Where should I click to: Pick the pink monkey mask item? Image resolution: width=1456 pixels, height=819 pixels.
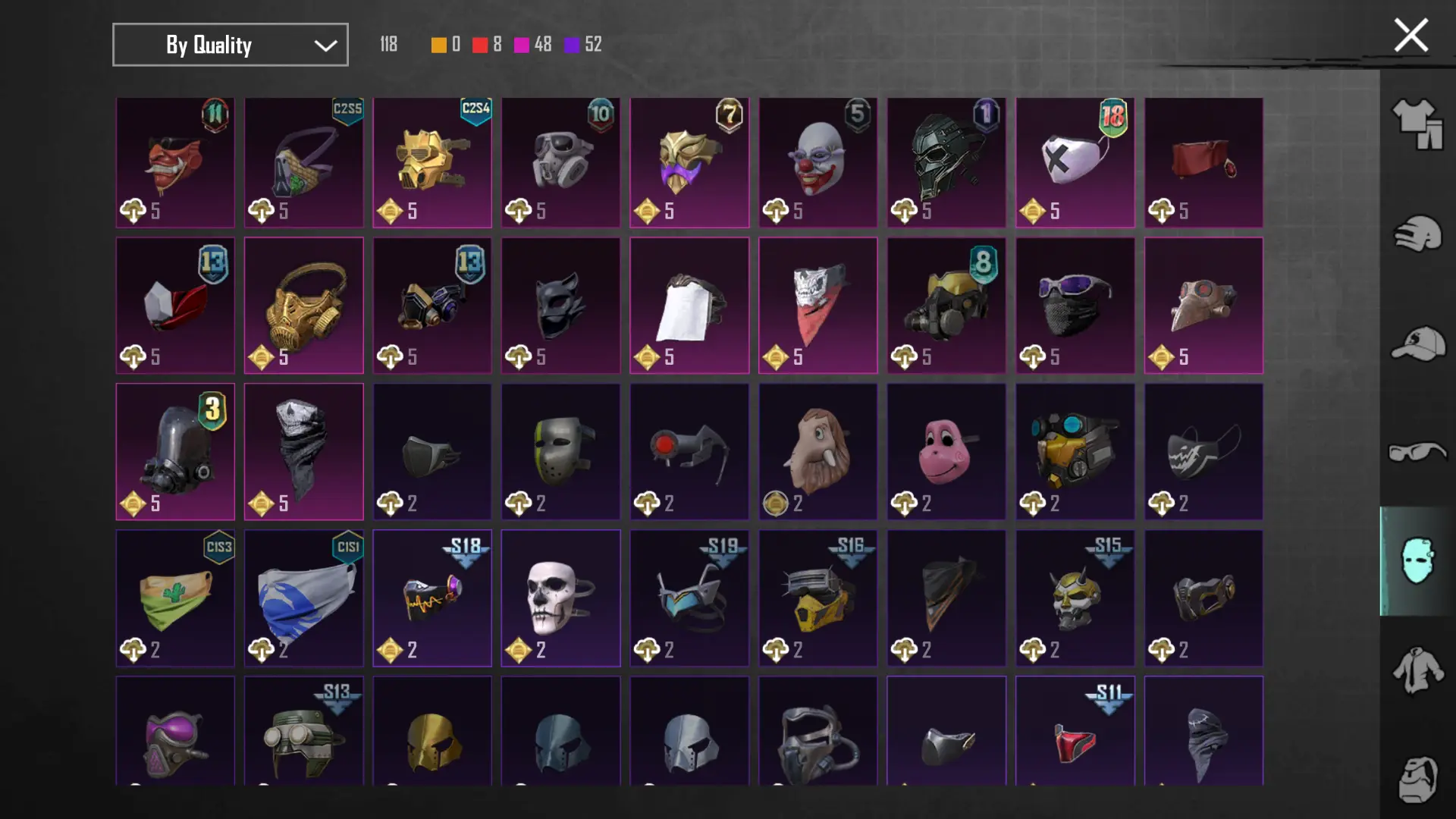[946, 451]
